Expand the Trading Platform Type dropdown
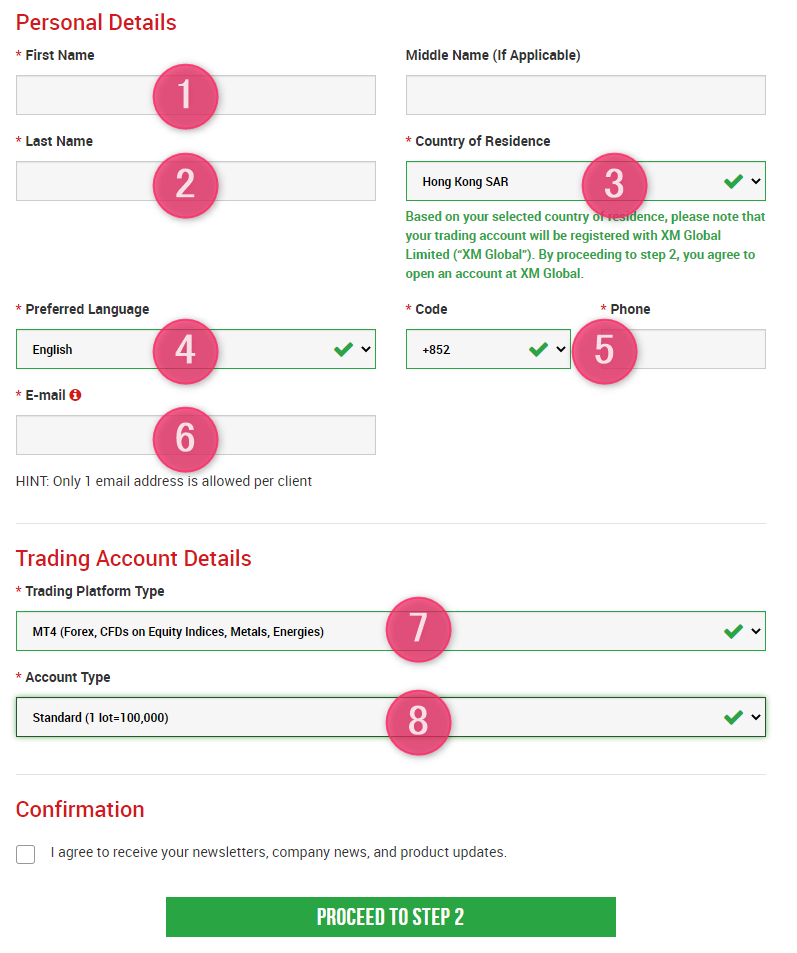Screen dimensions: 797x953 [x=391, y=631]
